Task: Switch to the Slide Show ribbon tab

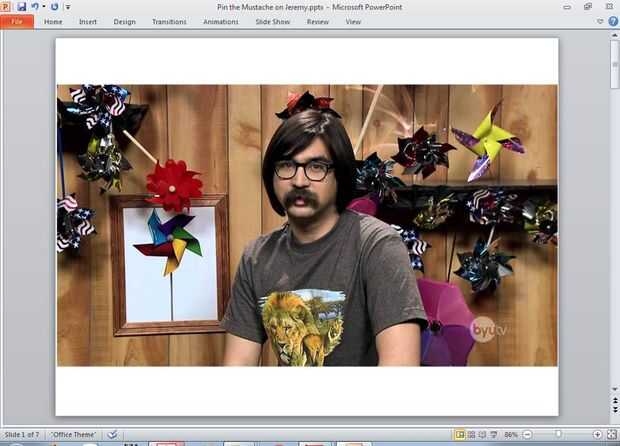Action: [273, 22]
